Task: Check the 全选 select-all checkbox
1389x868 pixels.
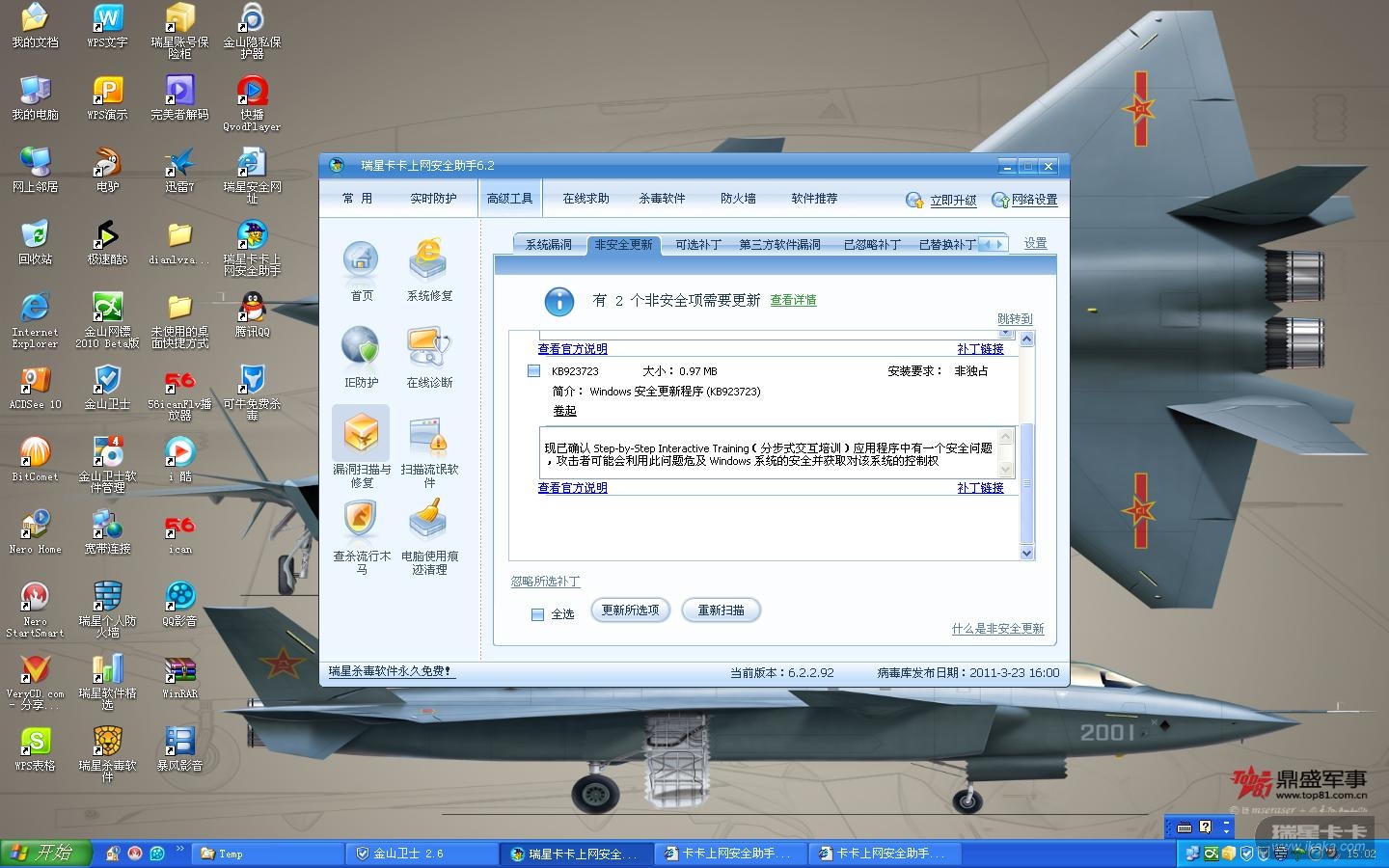Action: tap(537, 614)
